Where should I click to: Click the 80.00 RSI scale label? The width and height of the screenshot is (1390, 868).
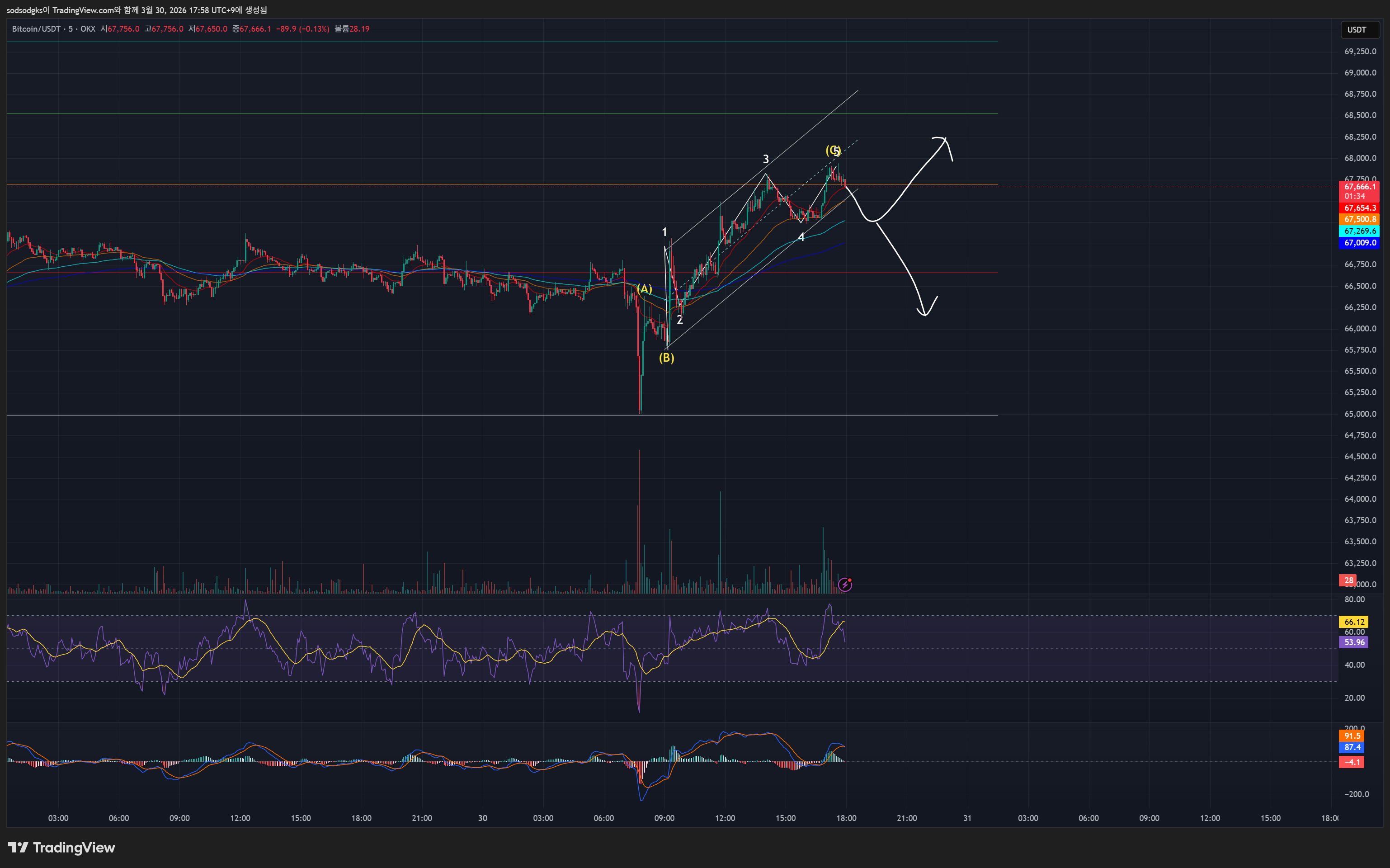[x=1354, y=599]
